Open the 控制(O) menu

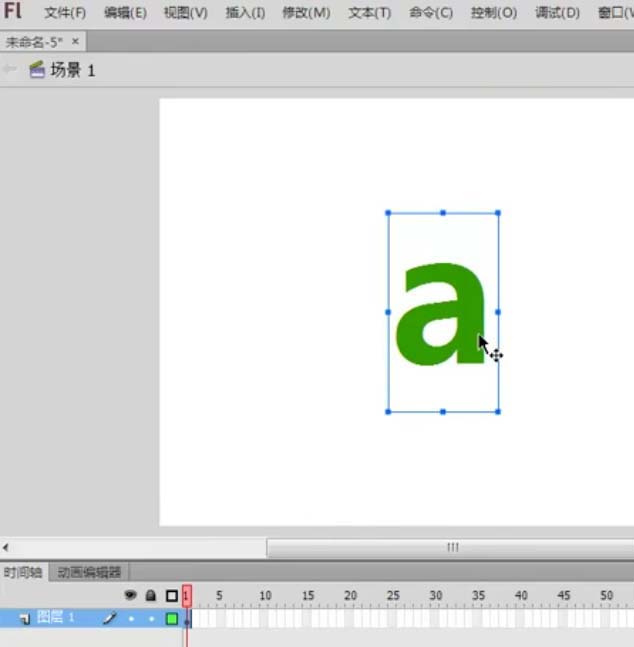[x=493, y=13]
